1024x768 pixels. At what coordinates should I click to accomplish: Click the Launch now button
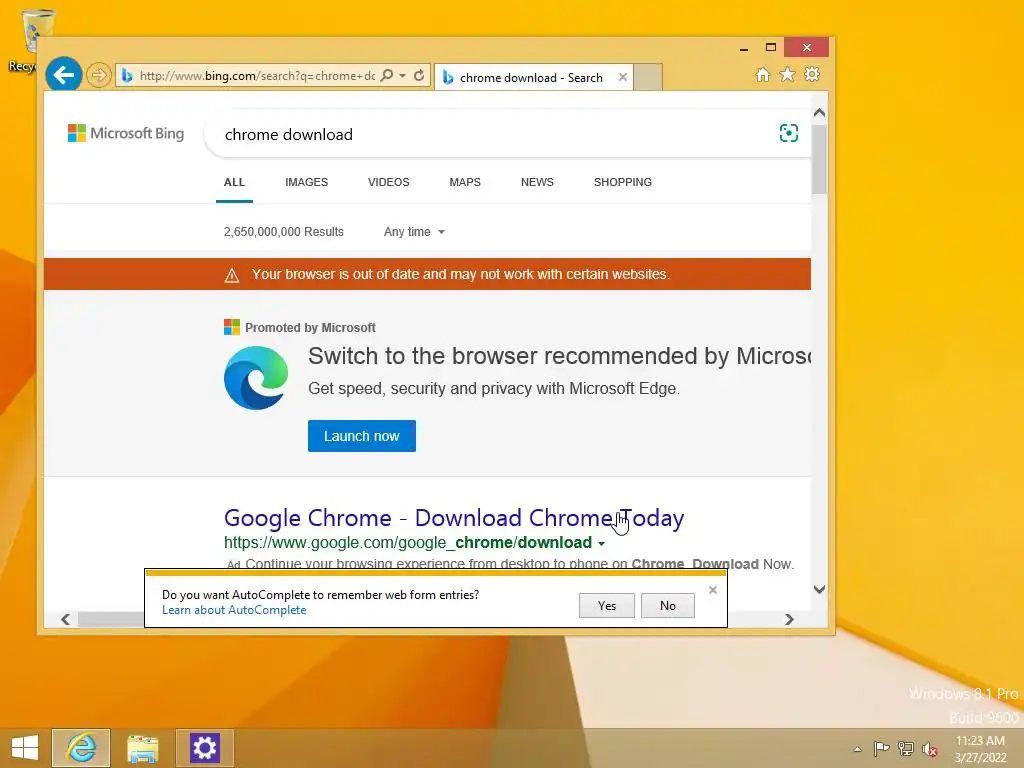click(362, 436)
